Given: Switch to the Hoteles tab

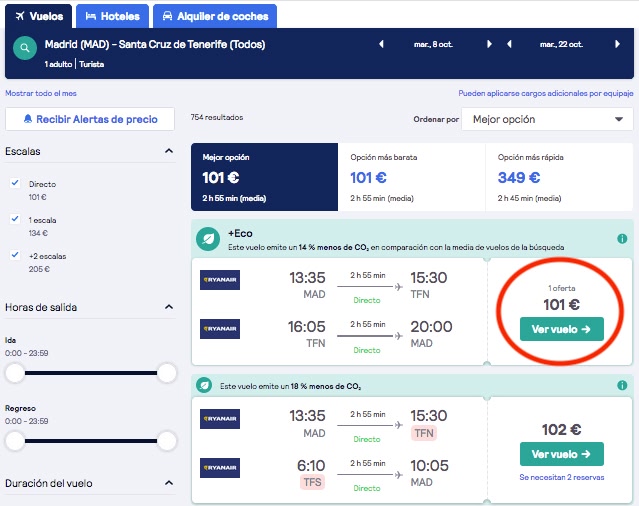Looking at the screenshot, I should click(x=112, y=16).
